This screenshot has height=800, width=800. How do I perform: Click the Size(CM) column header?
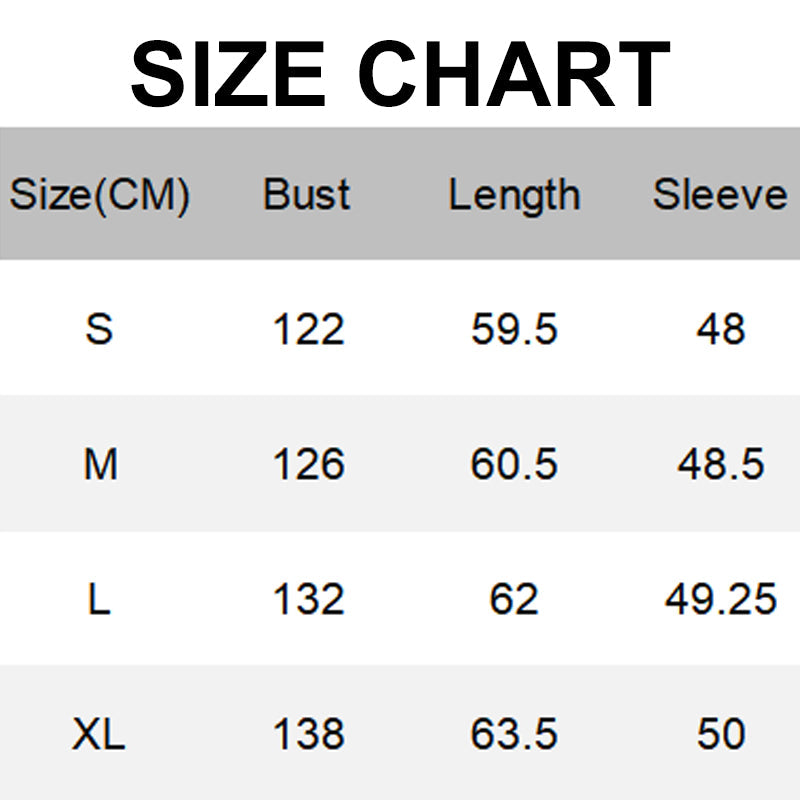pyautogui.click(x=99, y=195)
